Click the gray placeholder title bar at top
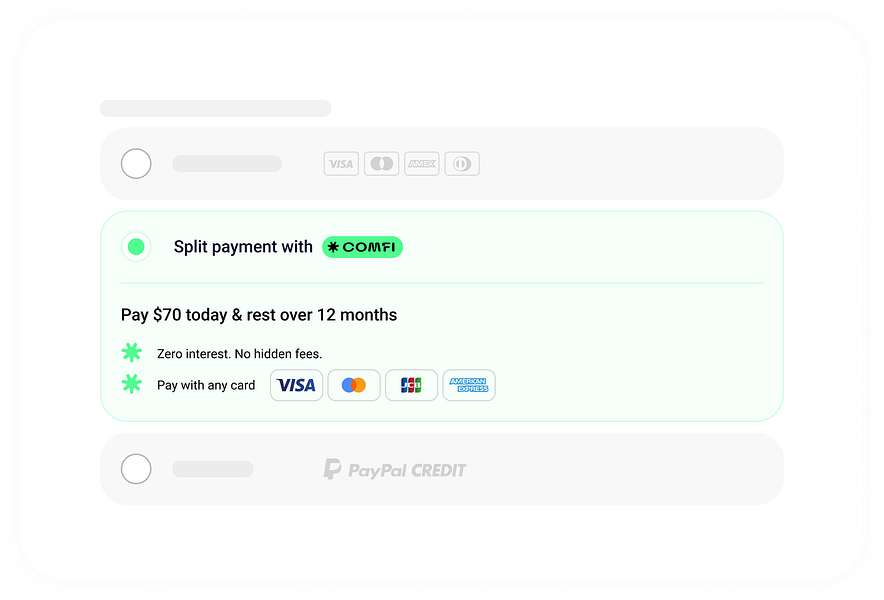This screenshot has height=600, width=884. [215, 108]
